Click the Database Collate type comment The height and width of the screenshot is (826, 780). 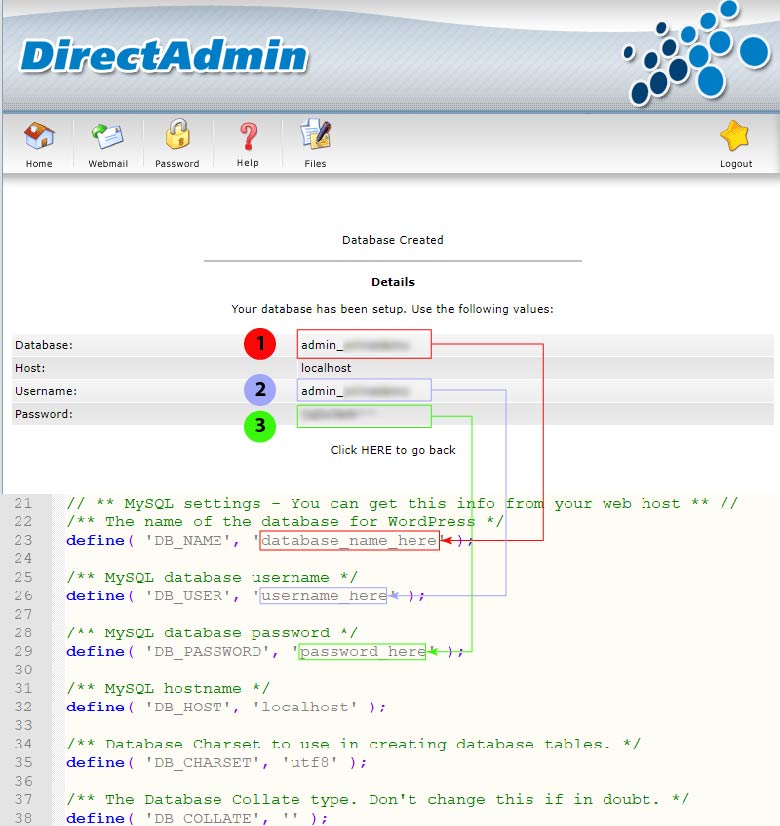(377, 800)
